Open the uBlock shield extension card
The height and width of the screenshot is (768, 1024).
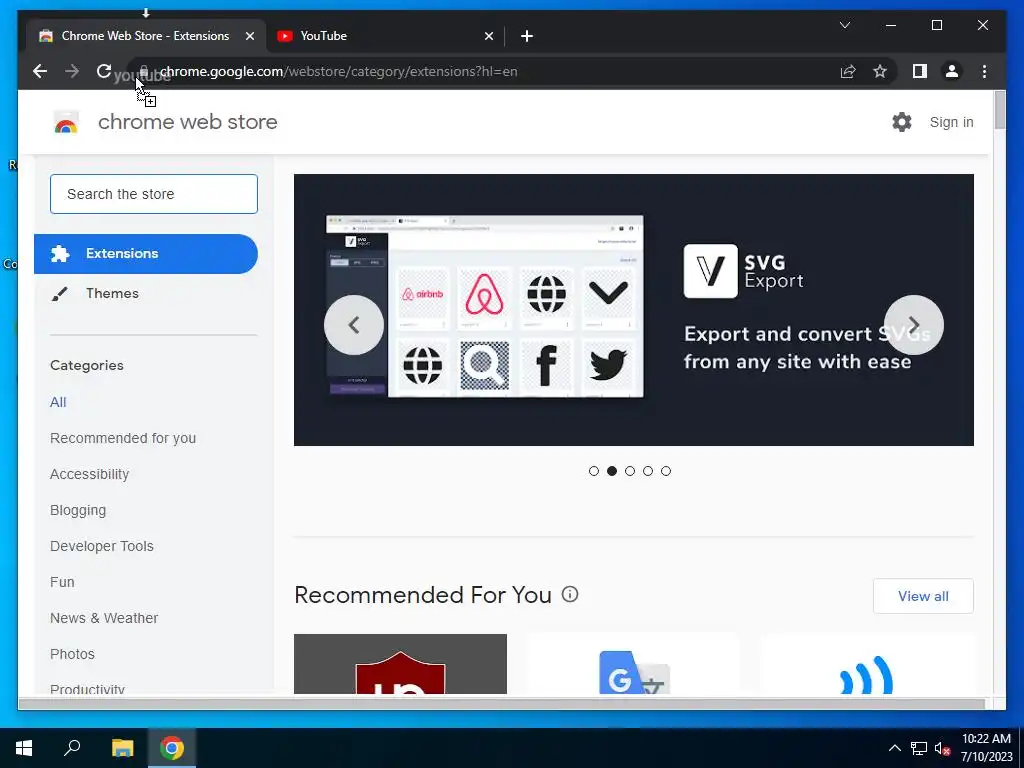pyautogui.click(x=400, y=664)
